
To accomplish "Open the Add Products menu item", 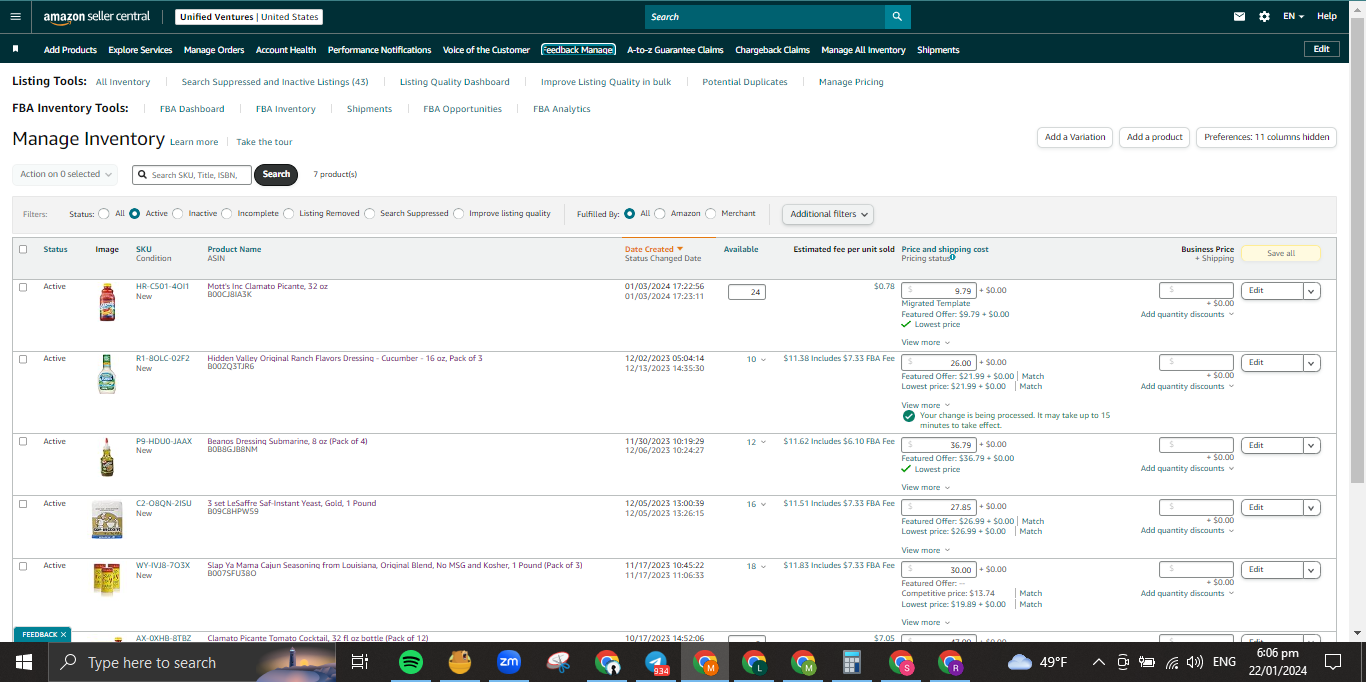I will (70, 50).
